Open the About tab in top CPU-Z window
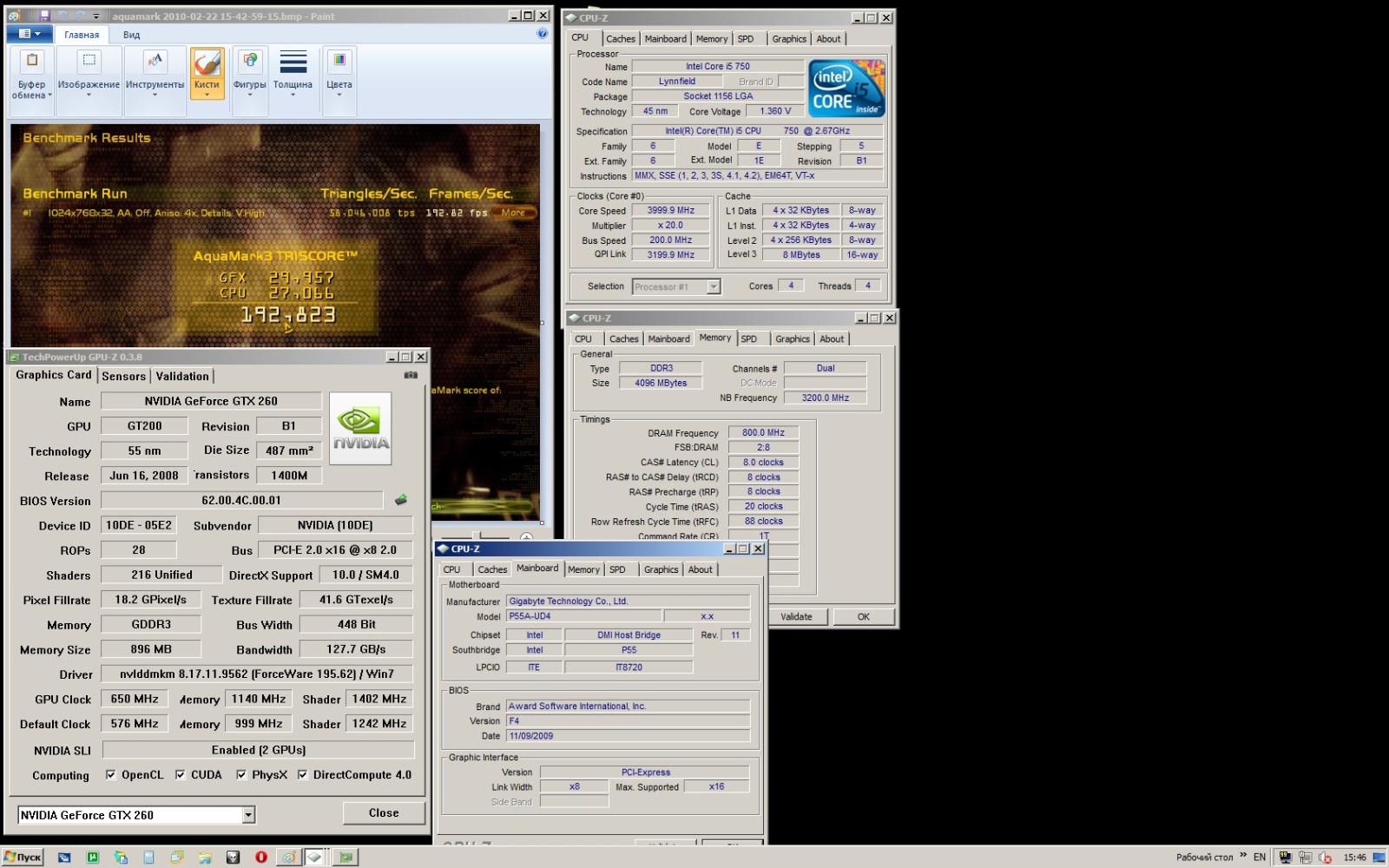Image resolution: width=1389 pixels, height=868 pixels. 828,39
